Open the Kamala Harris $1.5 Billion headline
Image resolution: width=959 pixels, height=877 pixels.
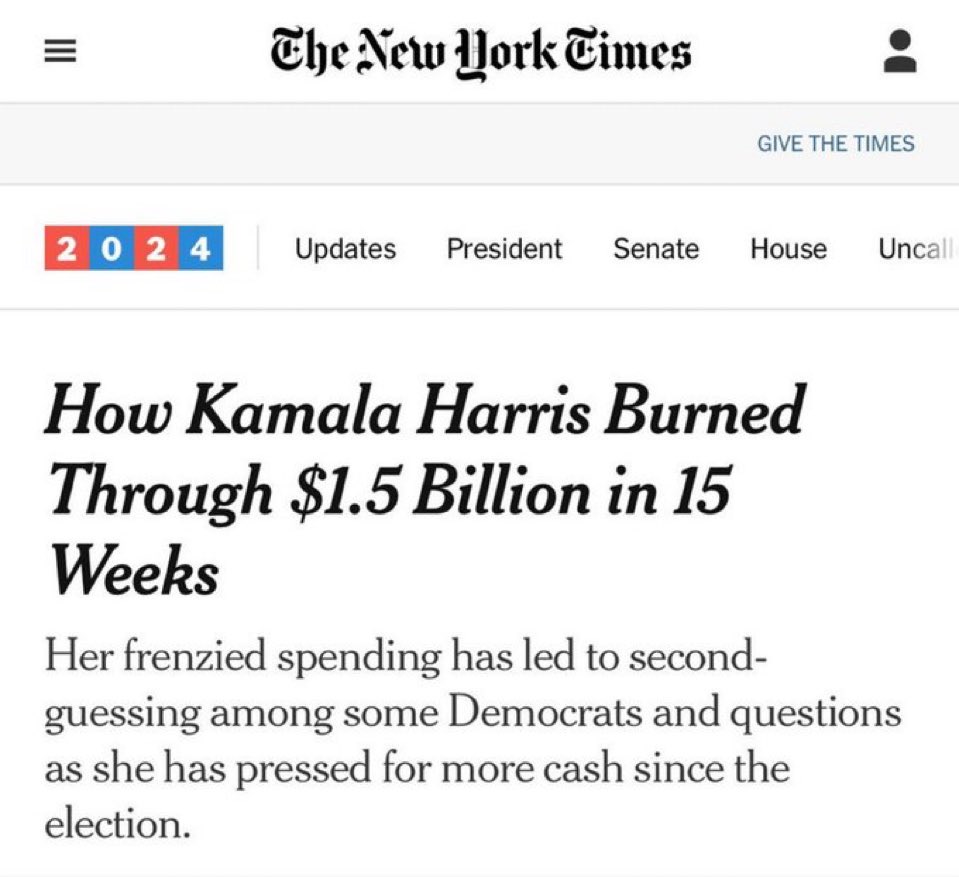(426, 489)
